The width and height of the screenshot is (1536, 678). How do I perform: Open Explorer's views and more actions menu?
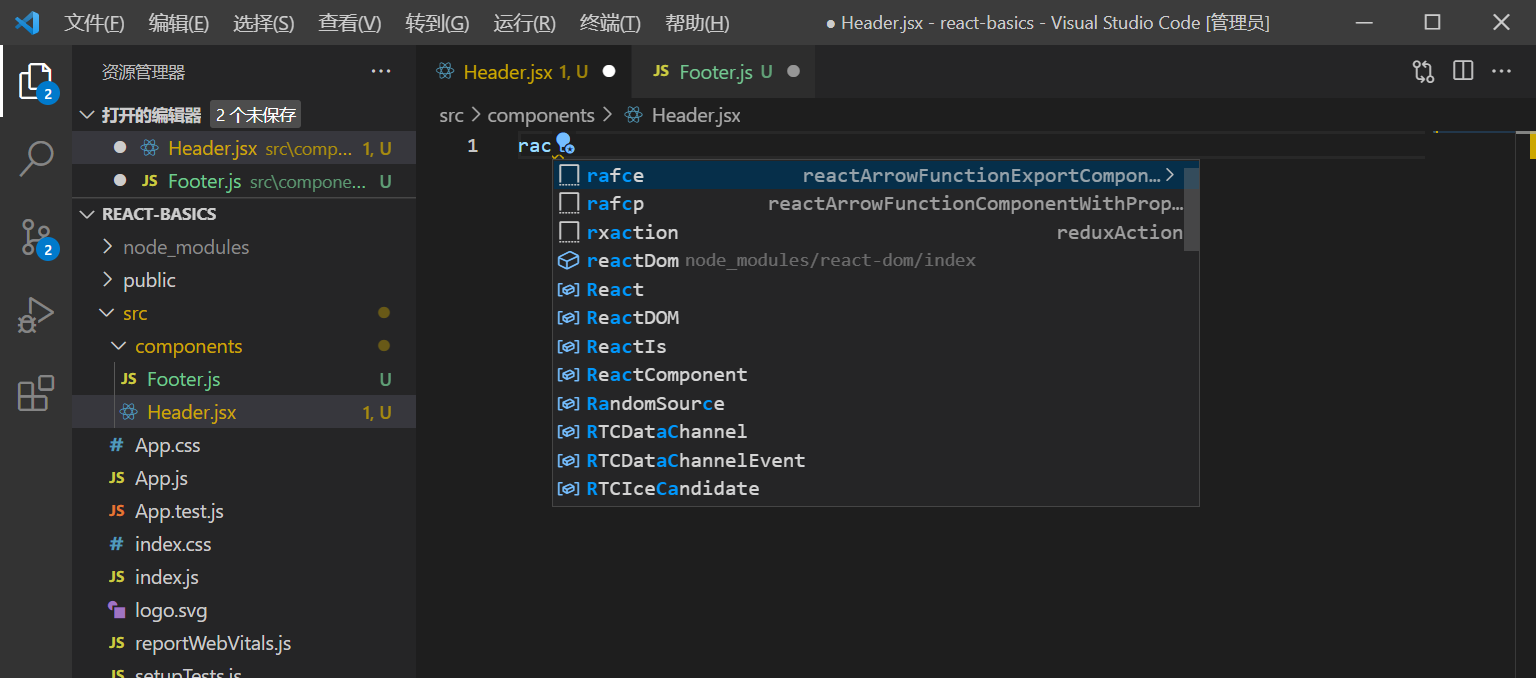381,71
